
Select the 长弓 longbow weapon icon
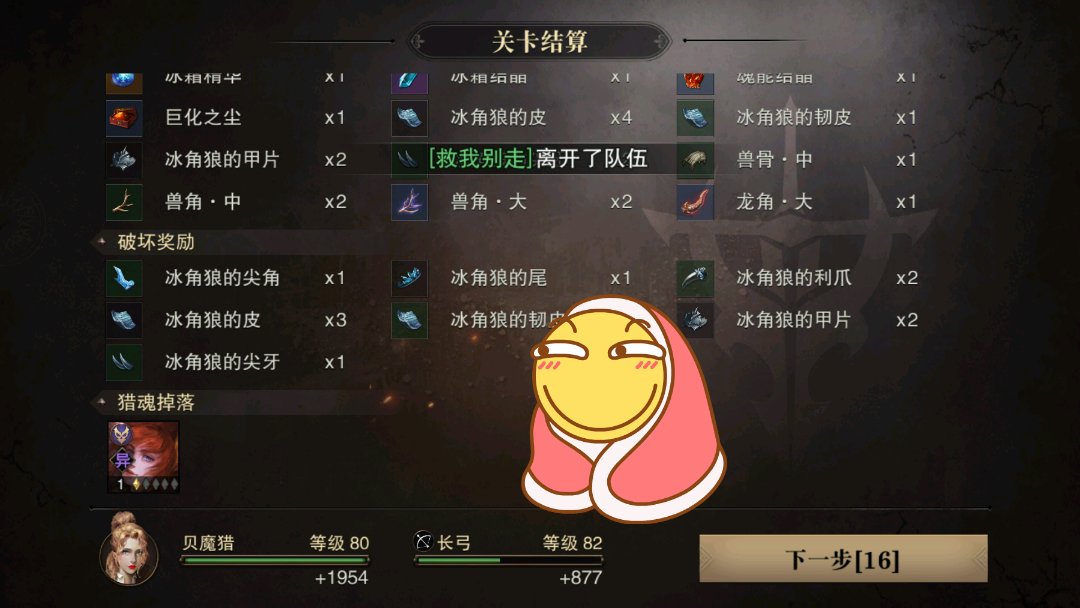point(423,541)
